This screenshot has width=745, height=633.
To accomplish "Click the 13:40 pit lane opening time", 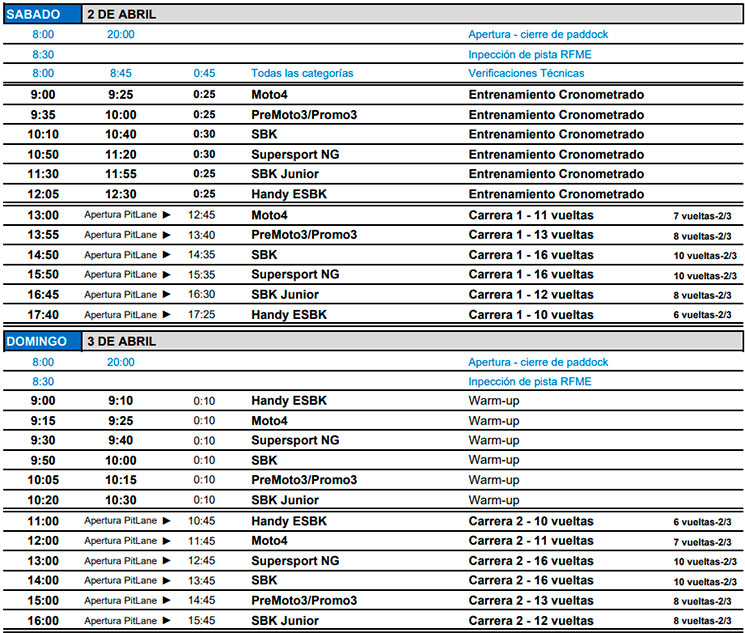I will click(201, 235).
